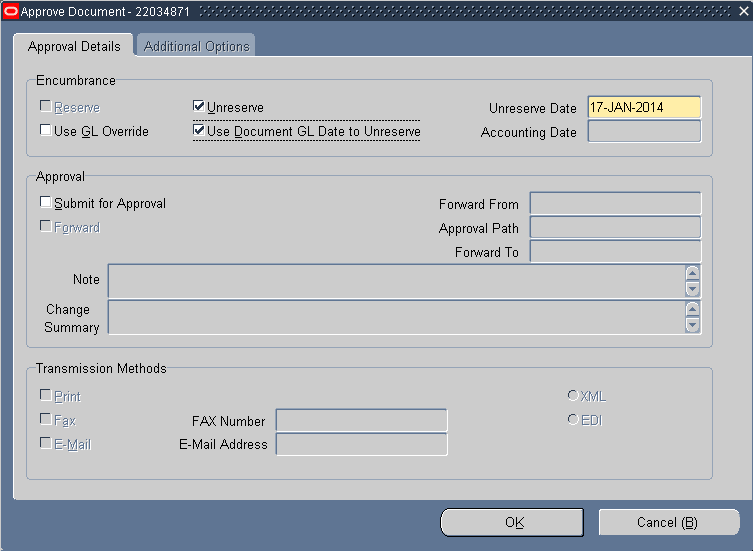Click inside the Change Summary text area
Screen dimensions: 753x551
397,317
